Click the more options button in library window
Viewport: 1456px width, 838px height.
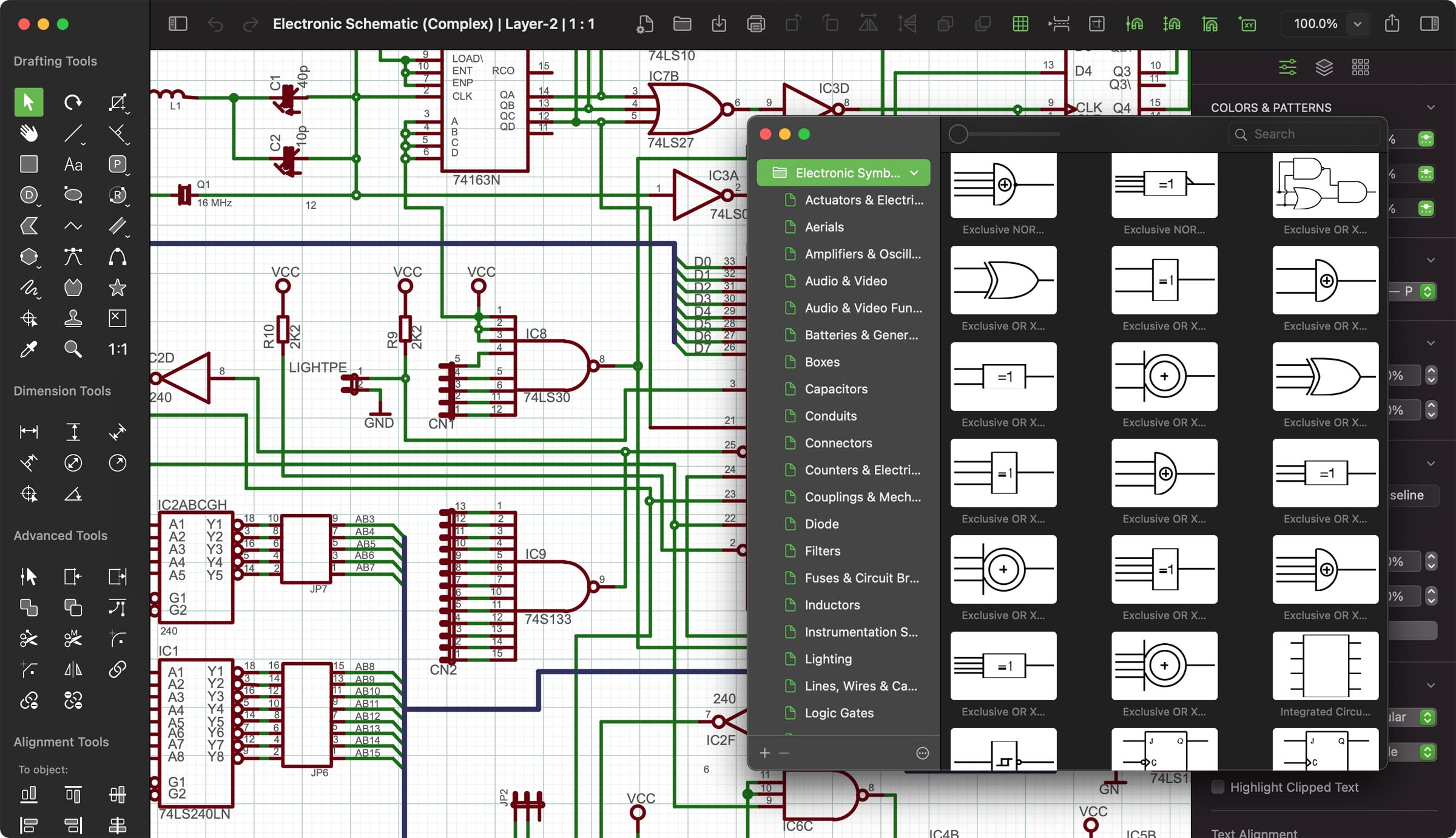[x=922, y=752]
